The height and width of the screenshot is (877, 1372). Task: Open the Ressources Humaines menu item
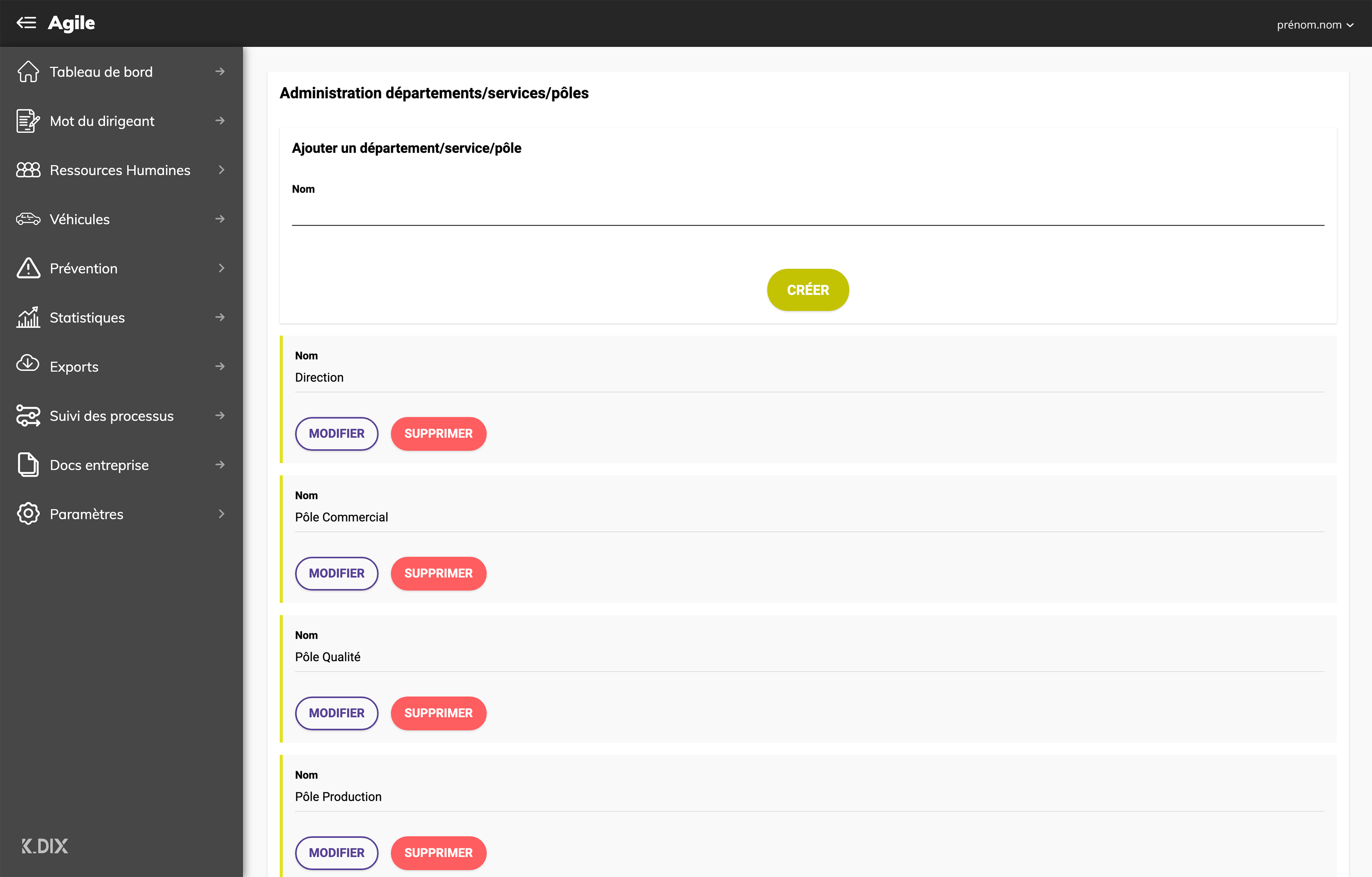point(121,170)
